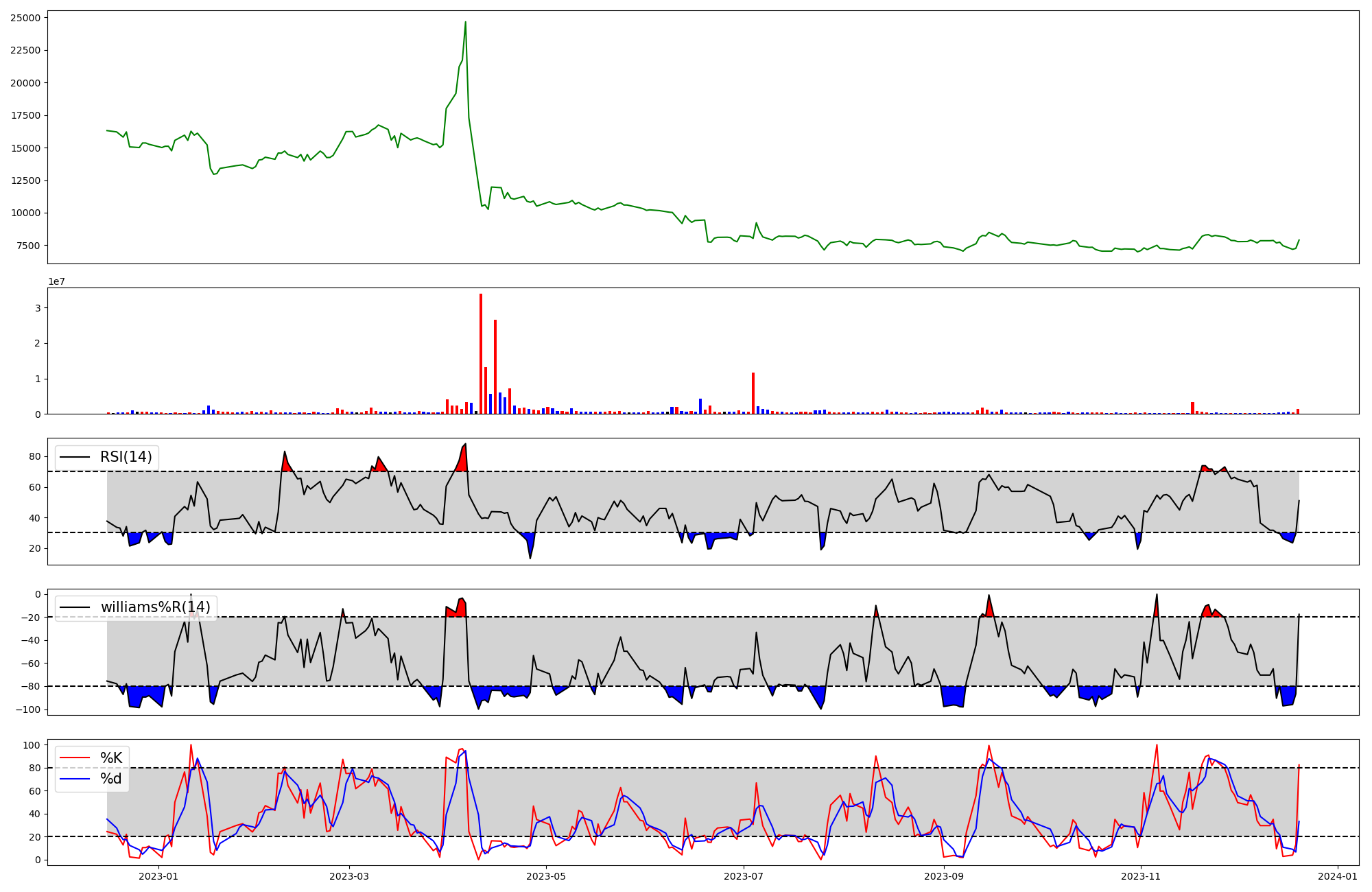Click the 2023-11 x-axis date label
Image resolution: width=1372 pixels, height=892 pixels.
pos(1141,876)
